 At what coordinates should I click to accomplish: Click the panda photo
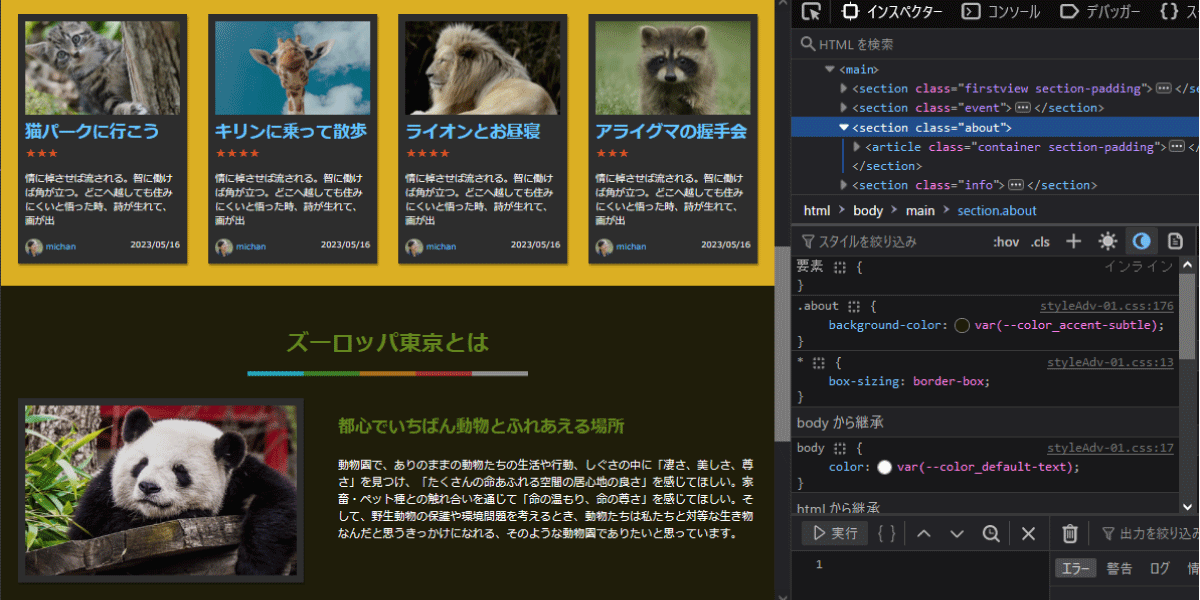(x=160, y=490)
